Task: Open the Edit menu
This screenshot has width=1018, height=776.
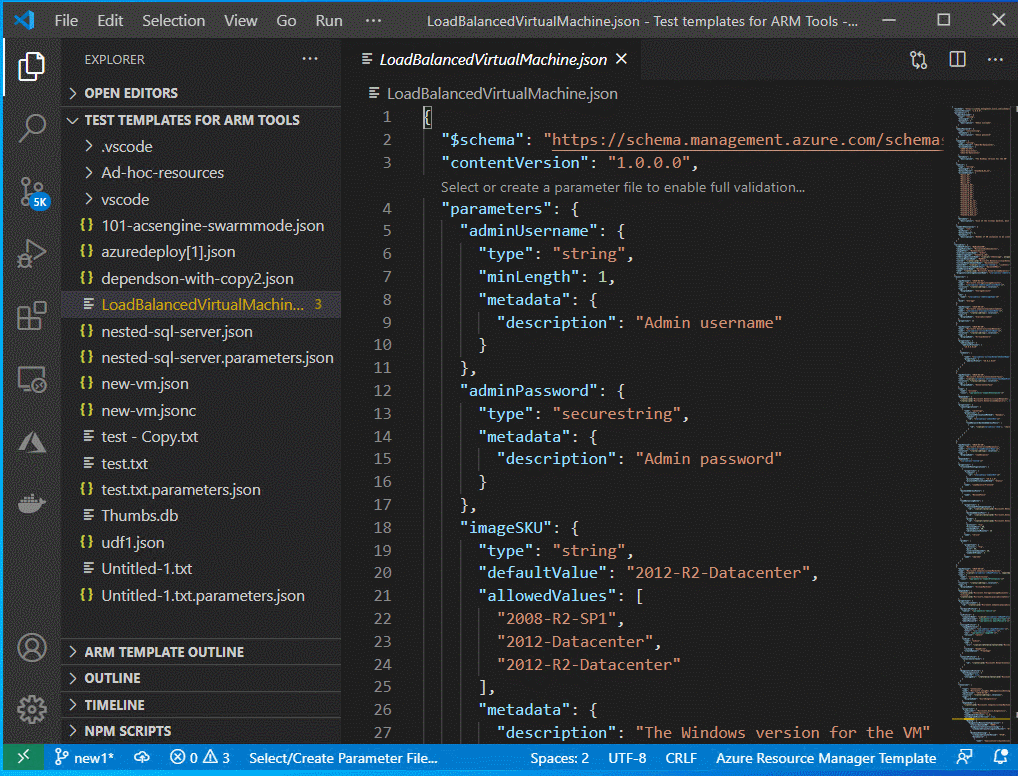Action: pyautogui.click(x=110, y=21)
